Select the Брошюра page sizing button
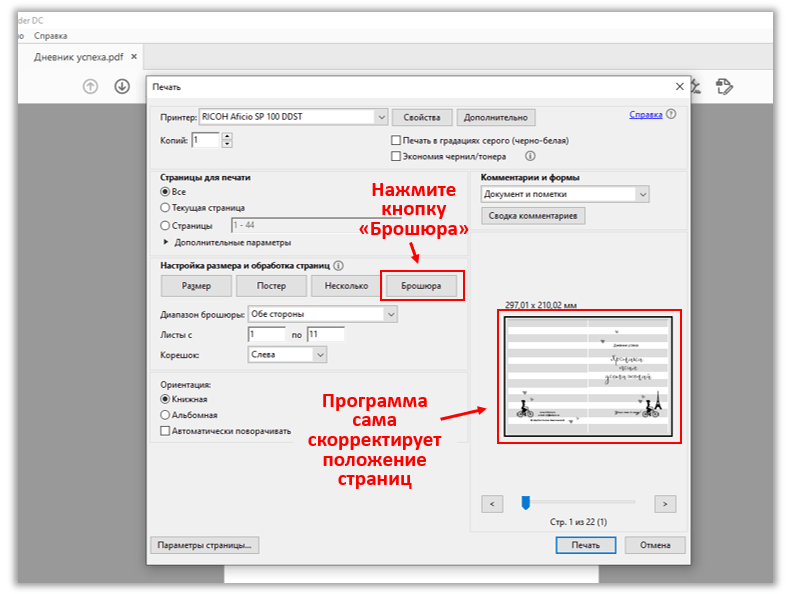The width and height of the screenshot is (789, 594). click(421, 286)
